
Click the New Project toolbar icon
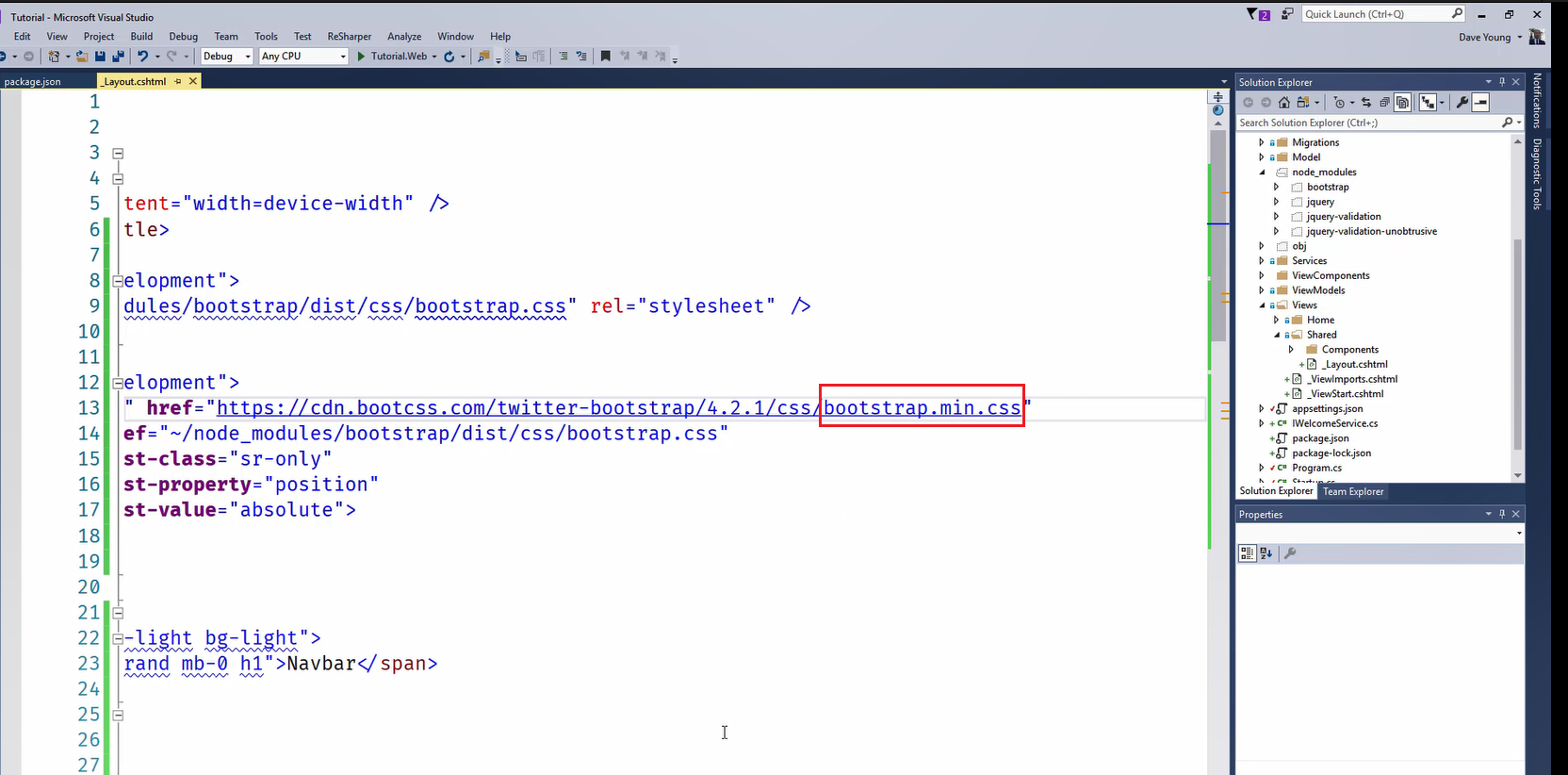click(x=54, y=57)
